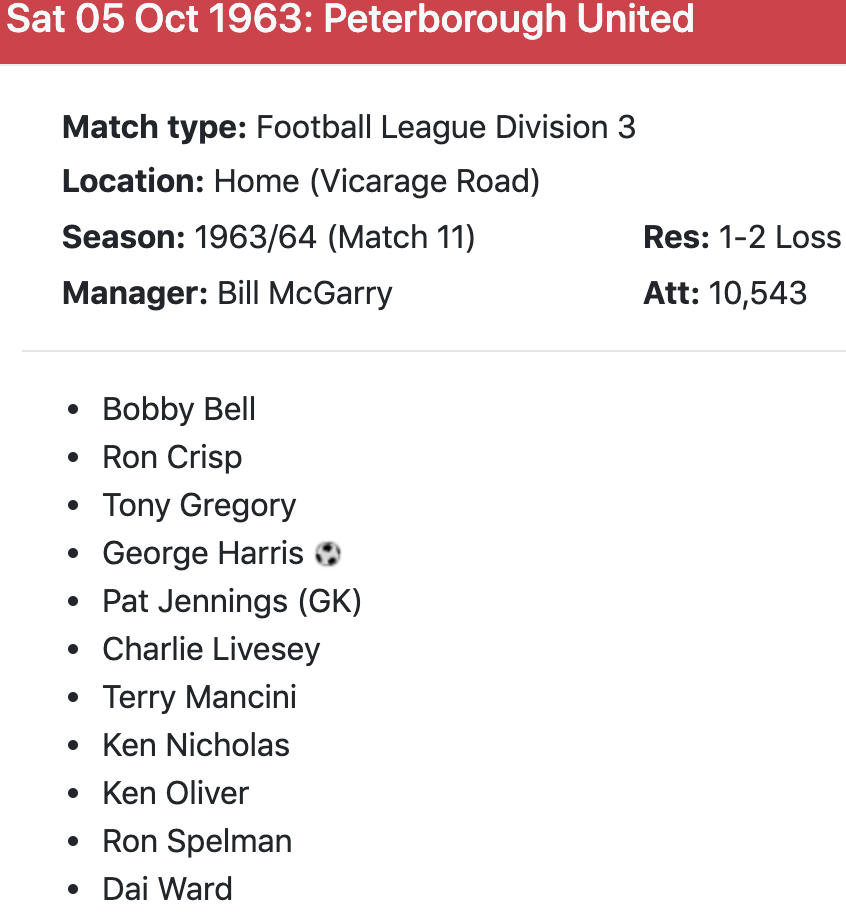Viewport: 846px width, 920px height.
Task: Click the red match title header
Action: pyautogui.click(x=423, y=30)
